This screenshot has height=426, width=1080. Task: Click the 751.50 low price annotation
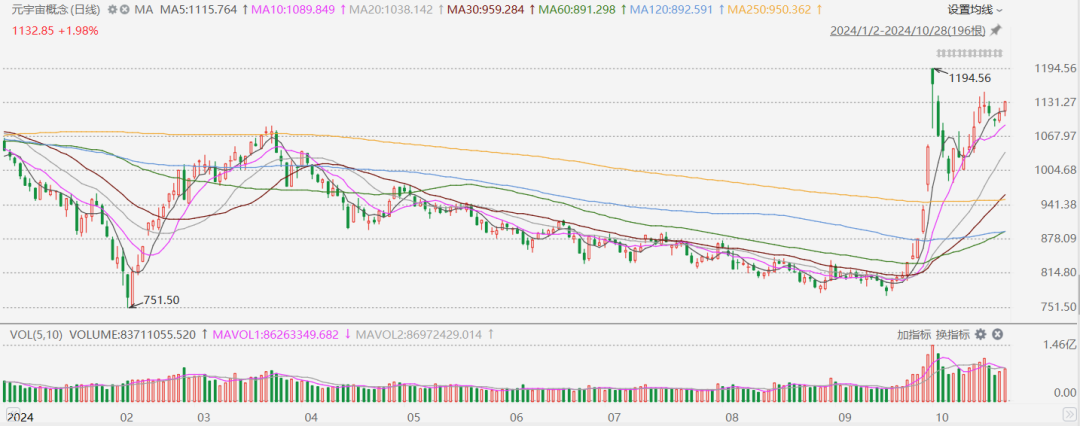pos(161,300)
